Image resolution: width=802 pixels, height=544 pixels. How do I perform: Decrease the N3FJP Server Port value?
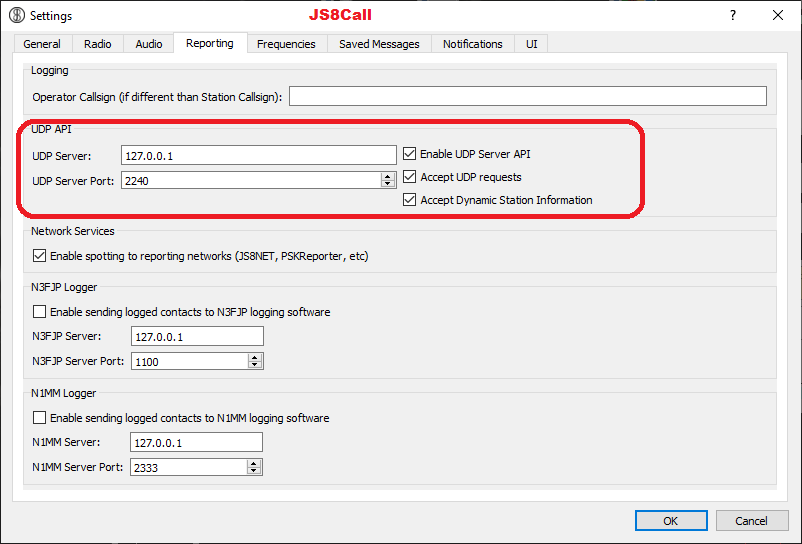(x=255, y=365)
